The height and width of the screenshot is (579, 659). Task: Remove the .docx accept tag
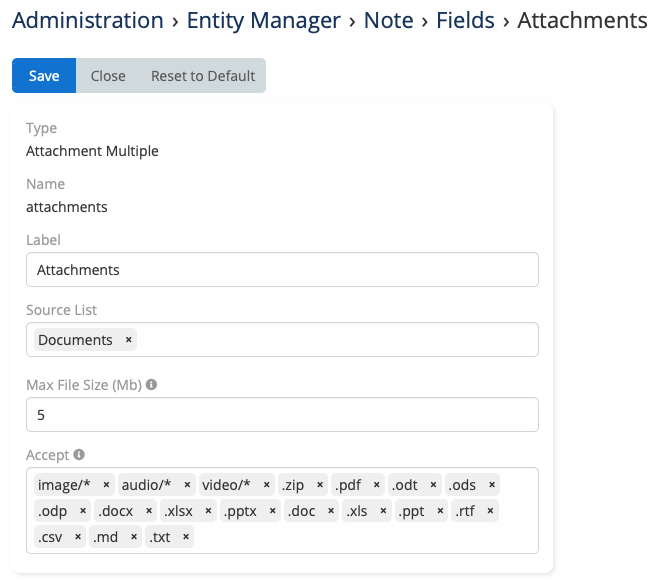point(149,511)
